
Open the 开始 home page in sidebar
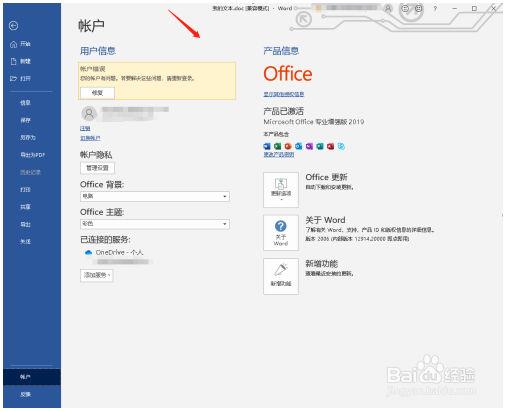tap(21, 44)
